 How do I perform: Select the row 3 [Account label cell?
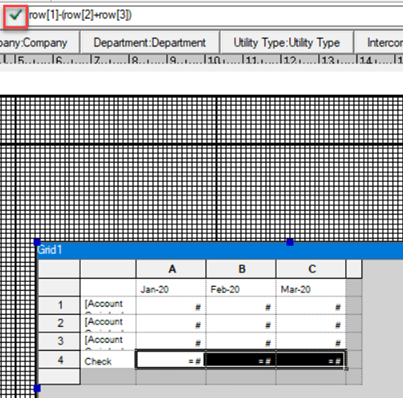(x=108, y=341)
